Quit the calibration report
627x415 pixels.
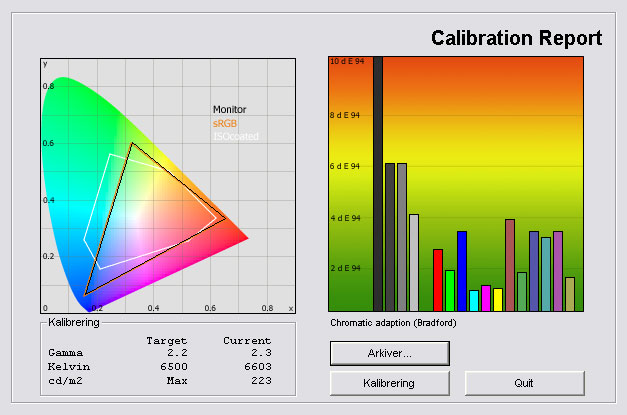tap(525, 383)
